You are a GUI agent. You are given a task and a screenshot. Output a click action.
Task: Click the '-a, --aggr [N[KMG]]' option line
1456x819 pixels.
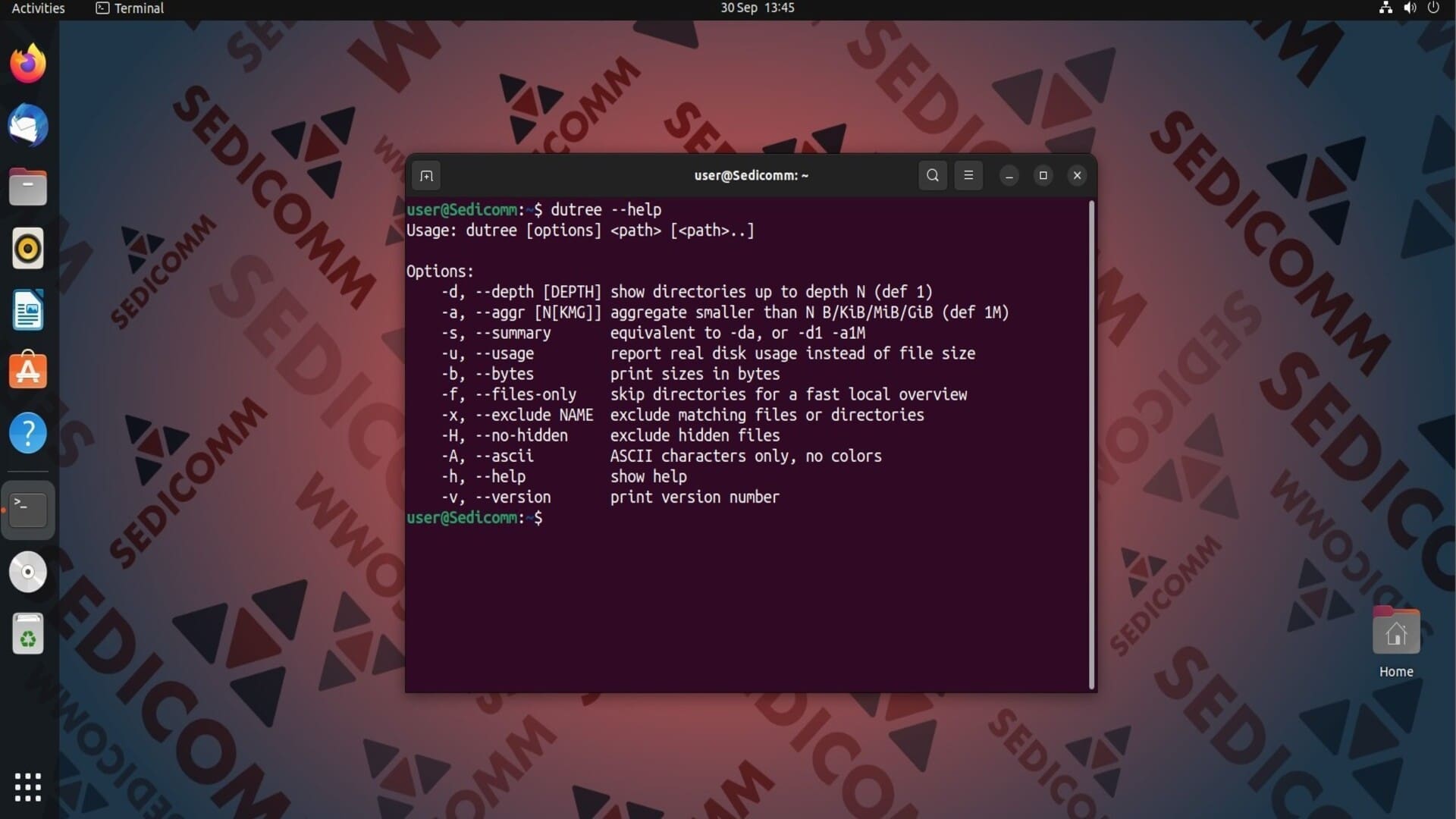click(x=725, y=312)
